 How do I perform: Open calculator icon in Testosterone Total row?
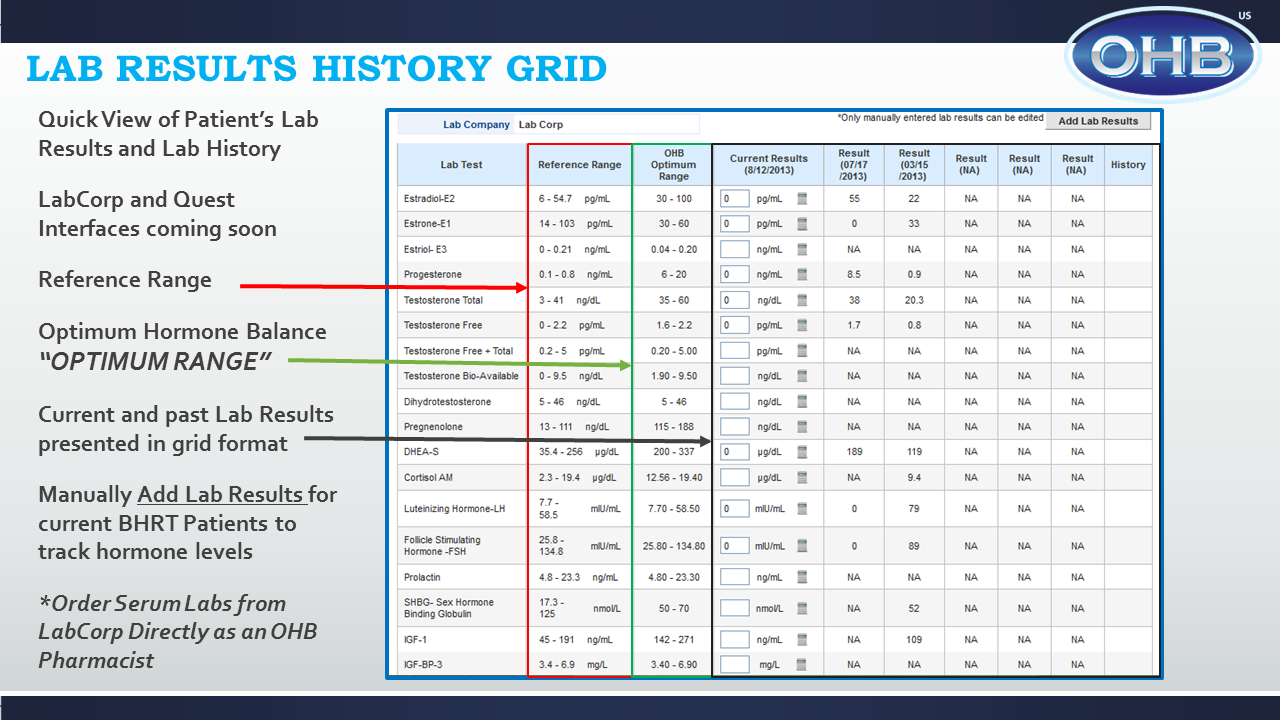coord(802,300)
